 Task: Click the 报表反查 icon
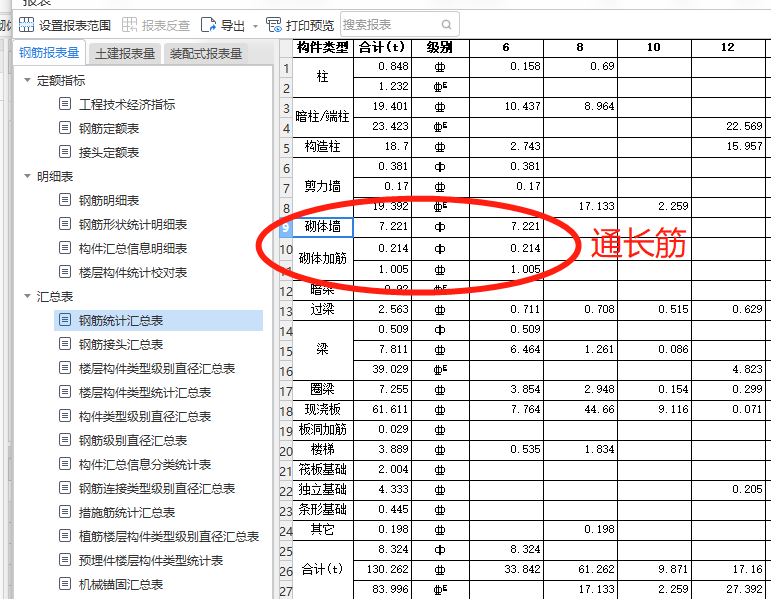[129, 25]
